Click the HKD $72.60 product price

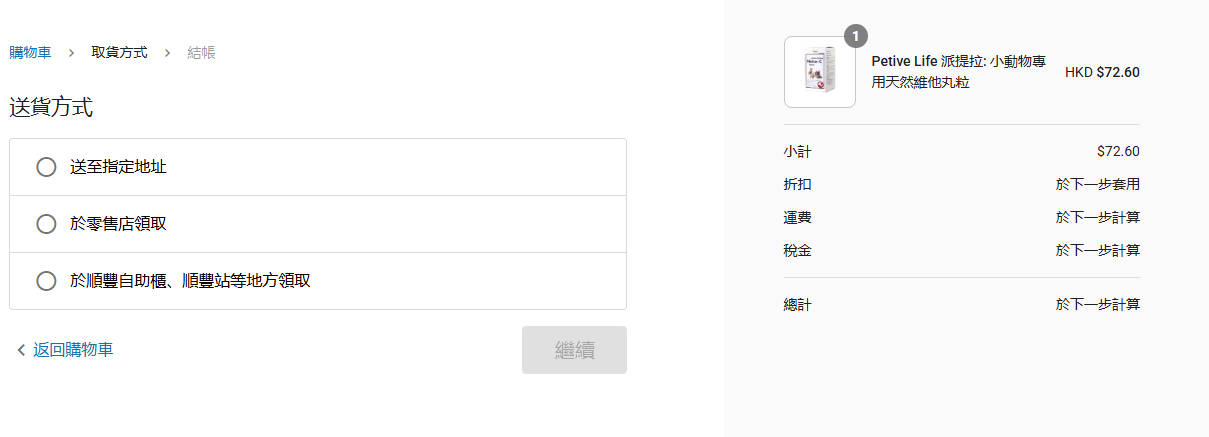click(1102, 72)
